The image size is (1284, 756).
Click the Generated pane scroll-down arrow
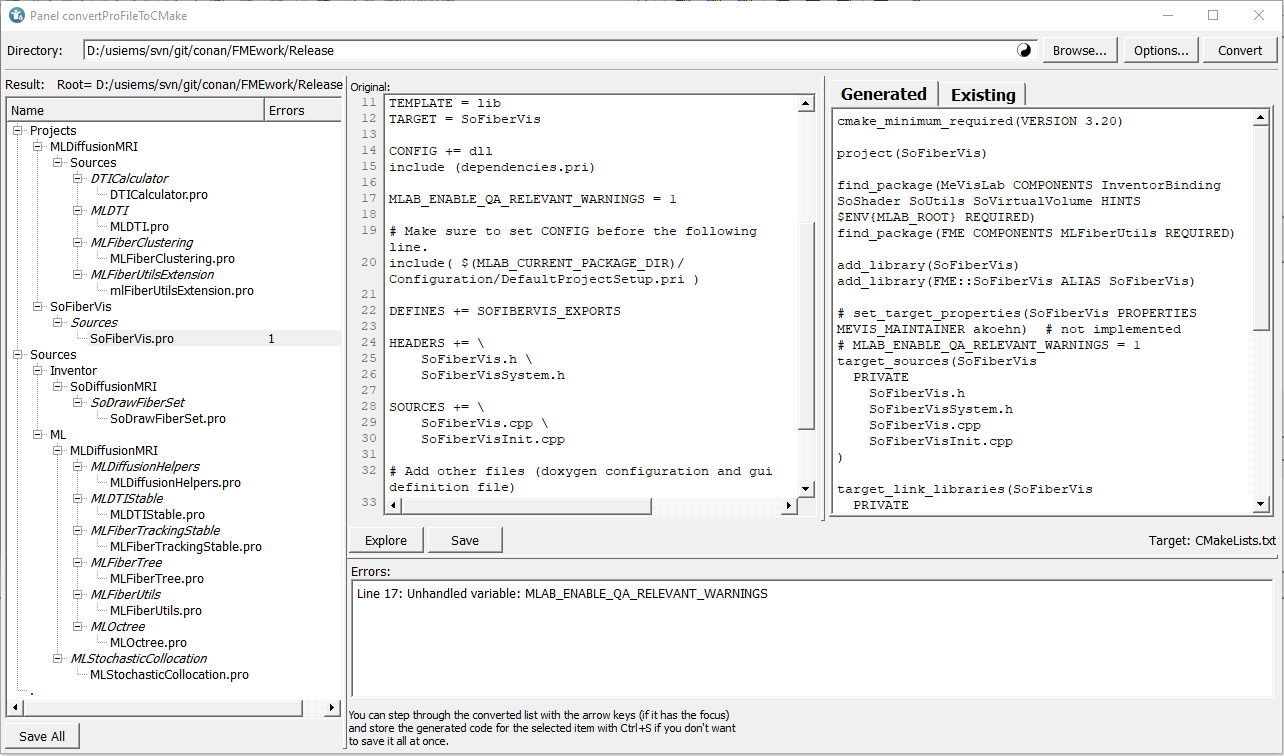pyautogui.click(x=1262, y=504)
